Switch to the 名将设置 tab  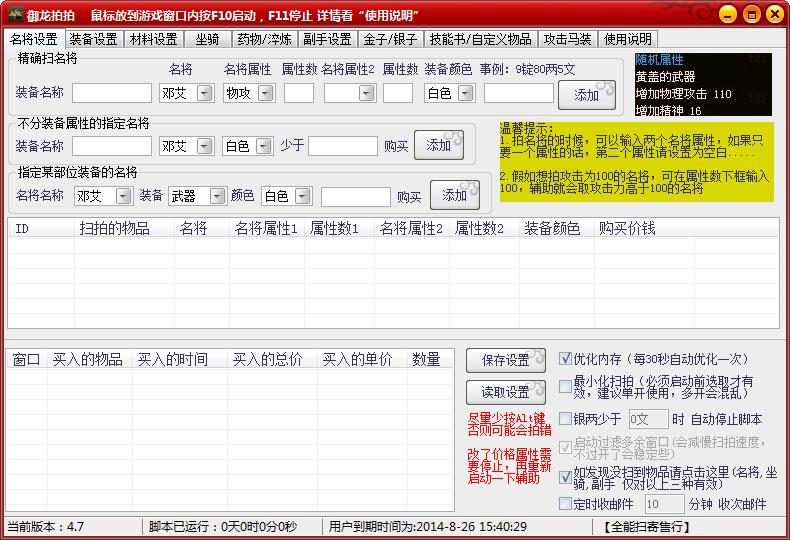34,39
